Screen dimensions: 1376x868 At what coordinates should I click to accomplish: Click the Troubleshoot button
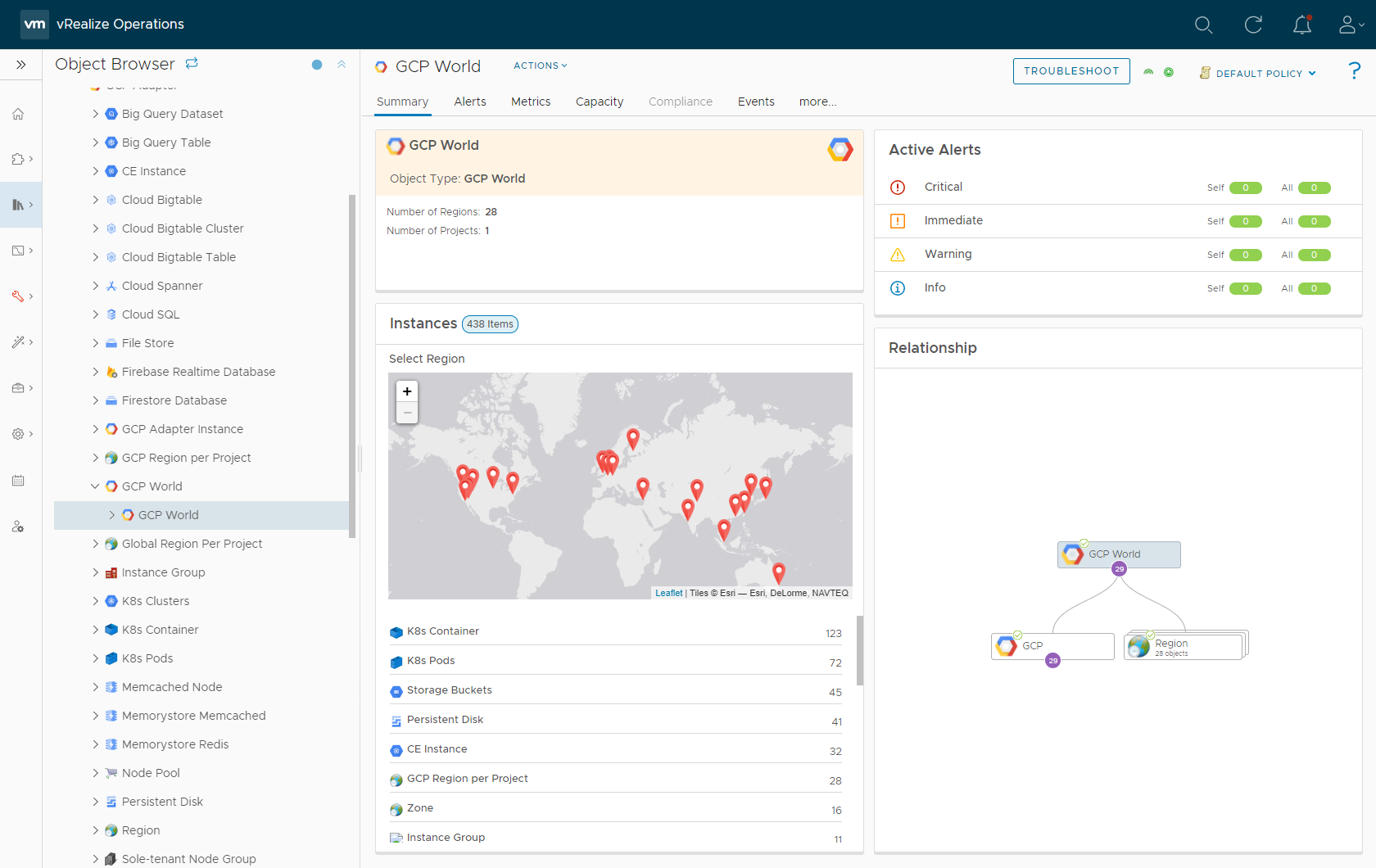click(1070, 71)
